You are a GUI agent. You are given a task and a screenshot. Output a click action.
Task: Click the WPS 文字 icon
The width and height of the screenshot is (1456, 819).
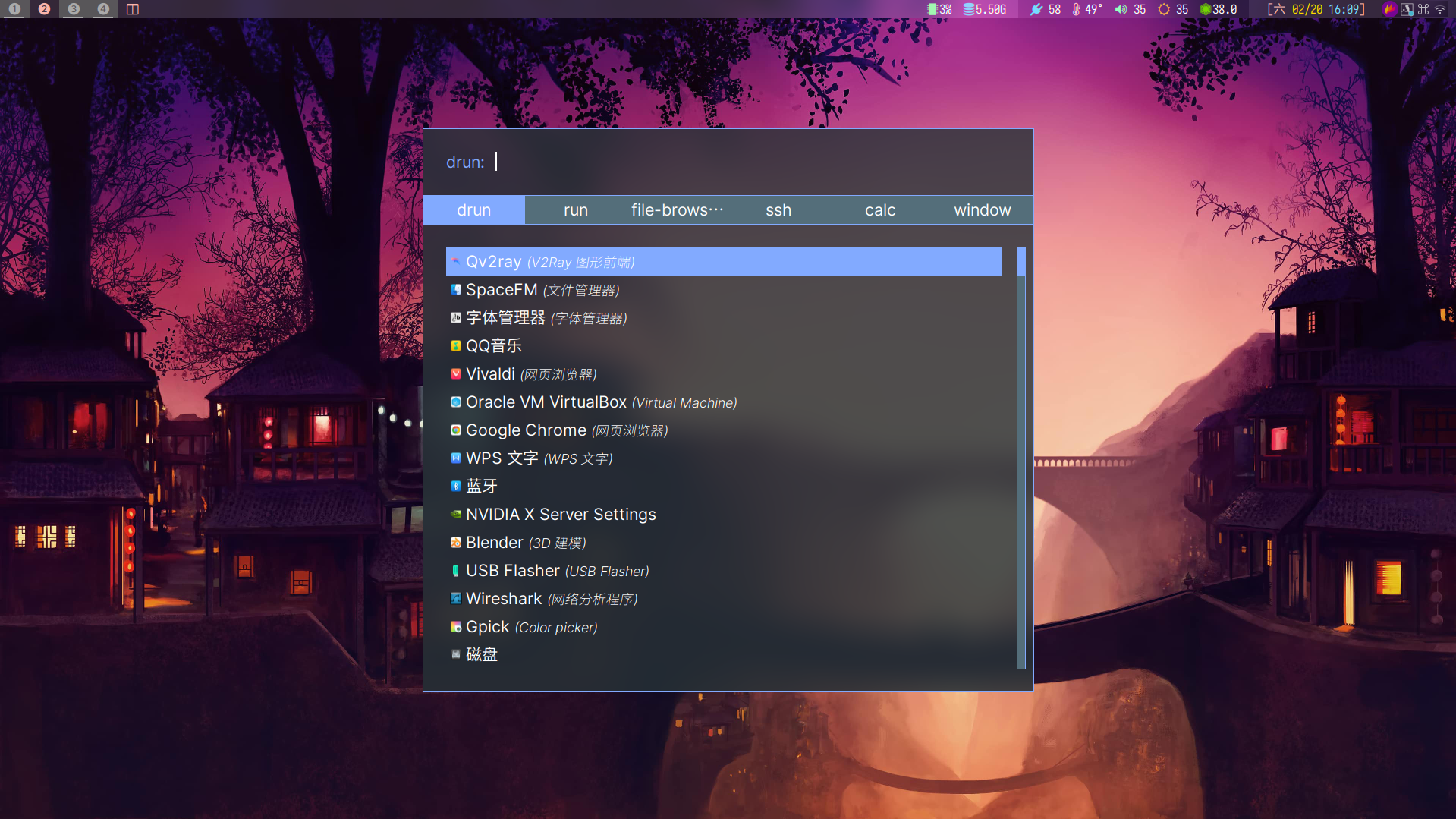tap(456, 458)
